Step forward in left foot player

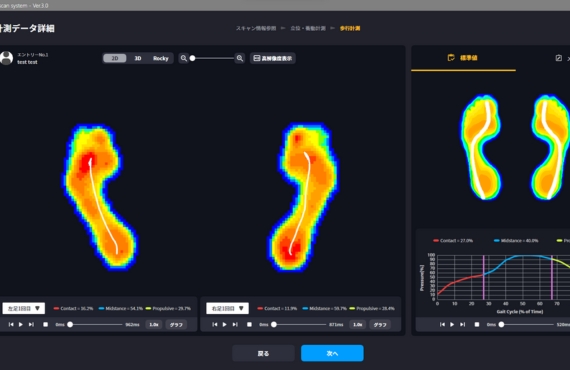pyautogui.click(x=31, y=324)
